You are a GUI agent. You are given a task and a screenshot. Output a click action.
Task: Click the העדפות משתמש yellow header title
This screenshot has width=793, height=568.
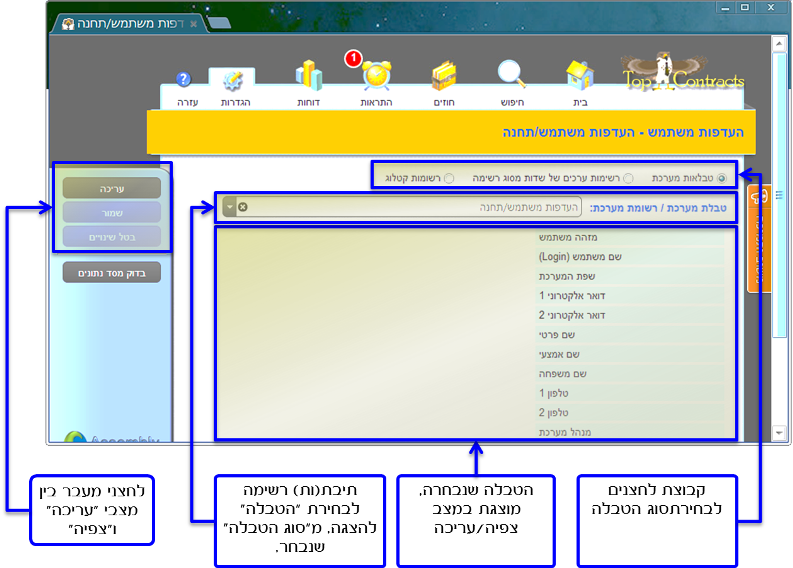pos(623,133)
